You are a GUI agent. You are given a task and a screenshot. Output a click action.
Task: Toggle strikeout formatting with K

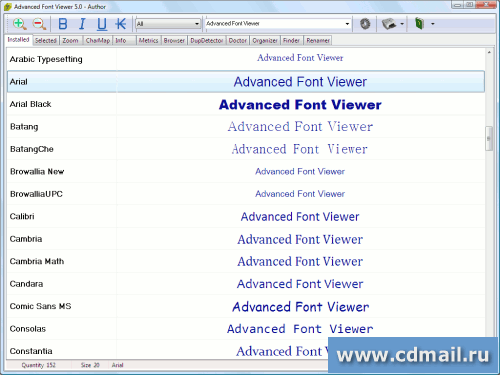(121, 24)
